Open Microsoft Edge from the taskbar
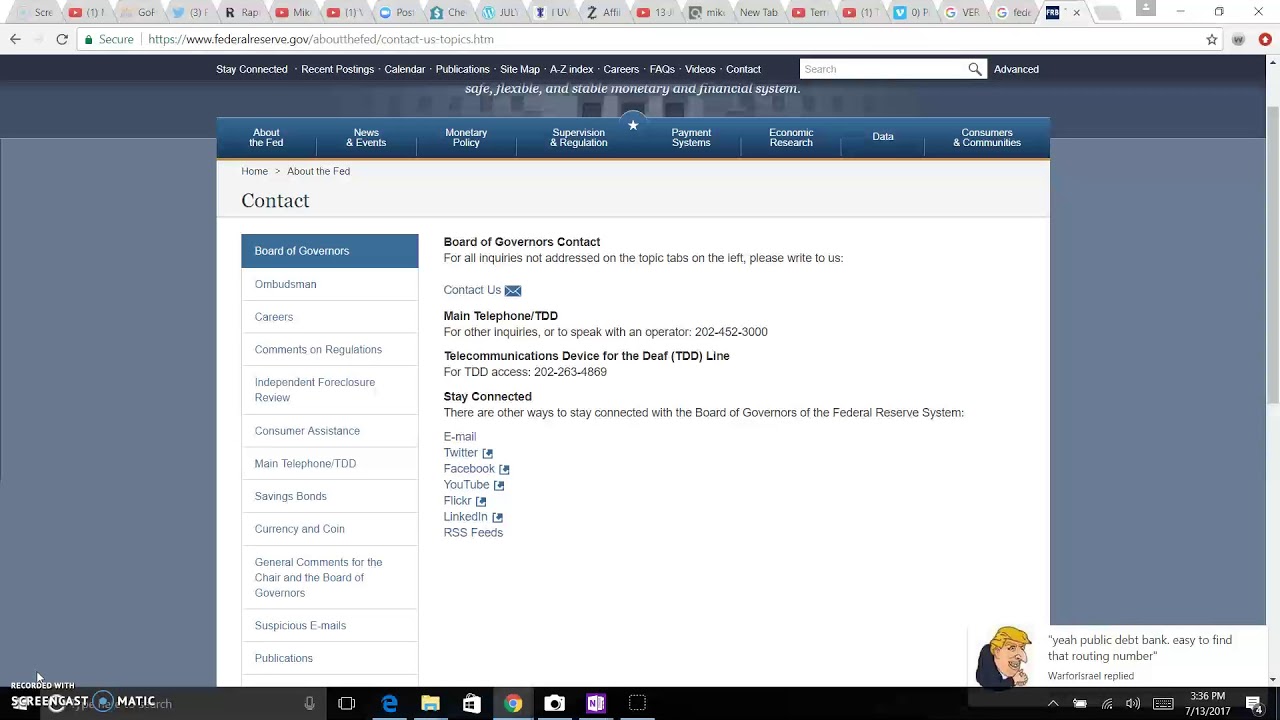Image resolution: width=1280 pixels, height=720 pixels. pyautogui.click(x=389, y=703)
